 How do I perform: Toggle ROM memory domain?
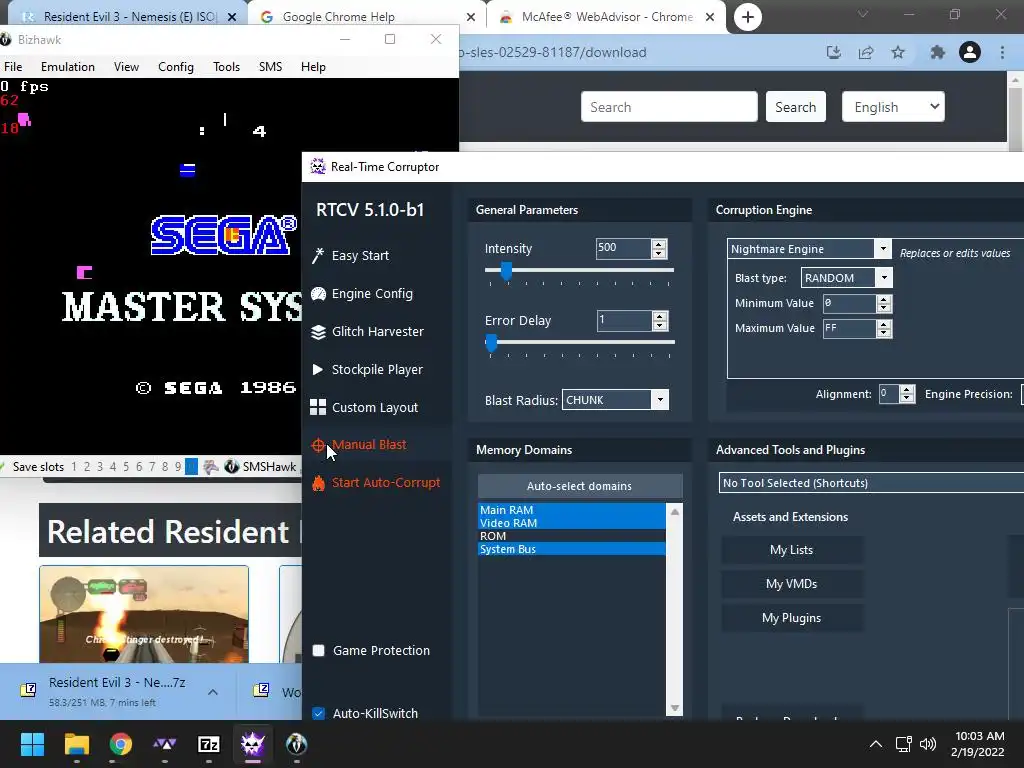571,536
